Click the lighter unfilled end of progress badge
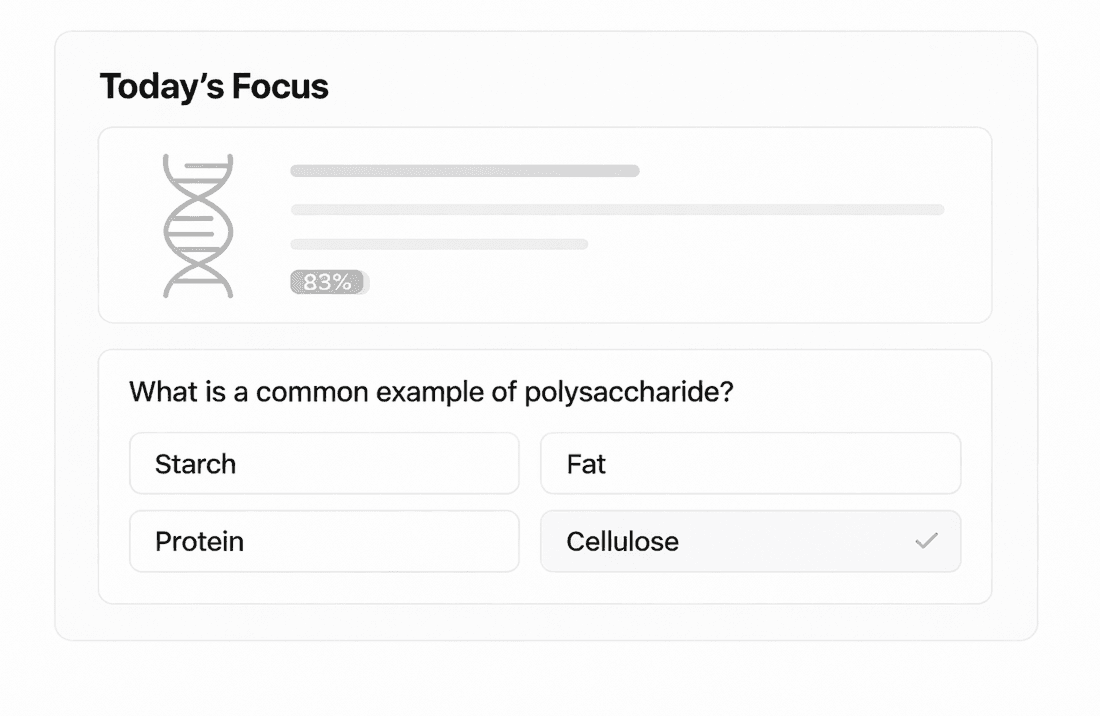The image size is (1100, 716). click(366, 282)
